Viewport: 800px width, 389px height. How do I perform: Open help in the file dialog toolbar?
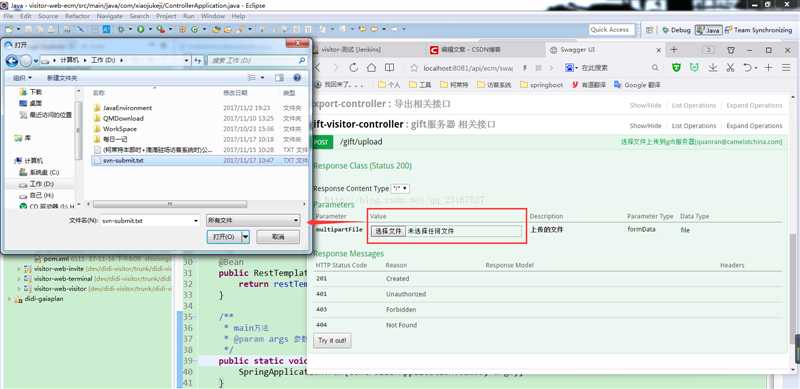click(297, 78)
